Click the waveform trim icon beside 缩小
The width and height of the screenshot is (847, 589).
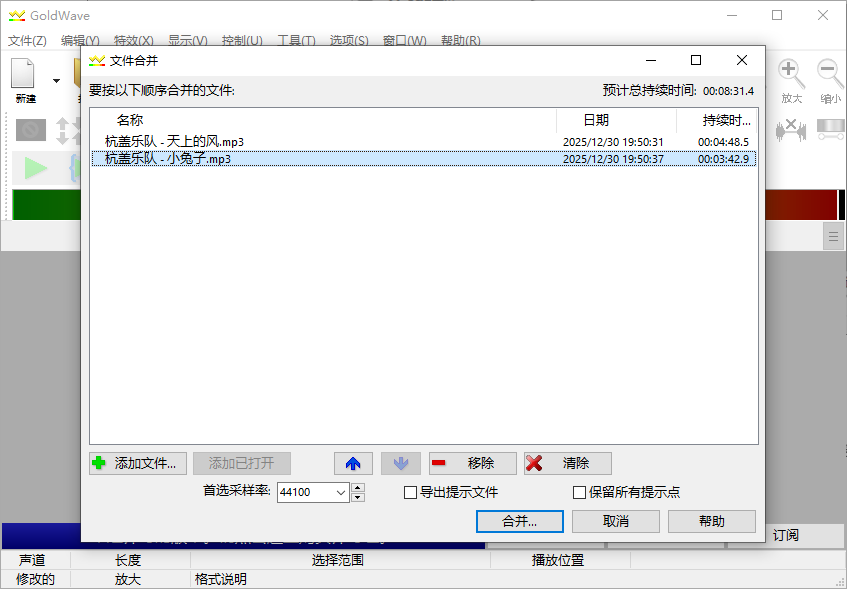click(x=790, y=130)
